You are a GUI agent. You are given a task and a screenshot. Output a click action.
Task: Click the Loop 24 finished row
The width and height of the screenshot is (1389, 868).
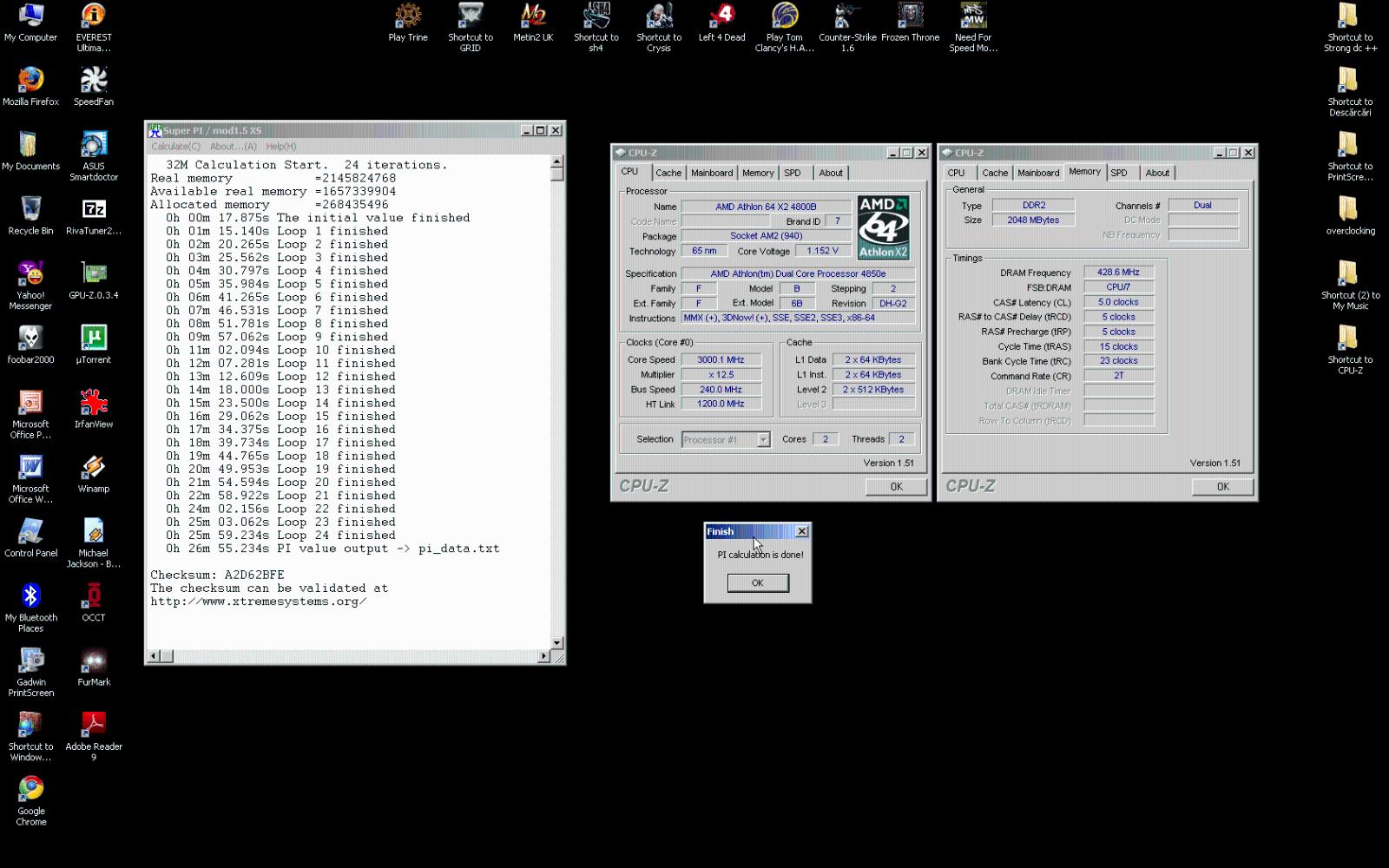(x=280, y=536)
